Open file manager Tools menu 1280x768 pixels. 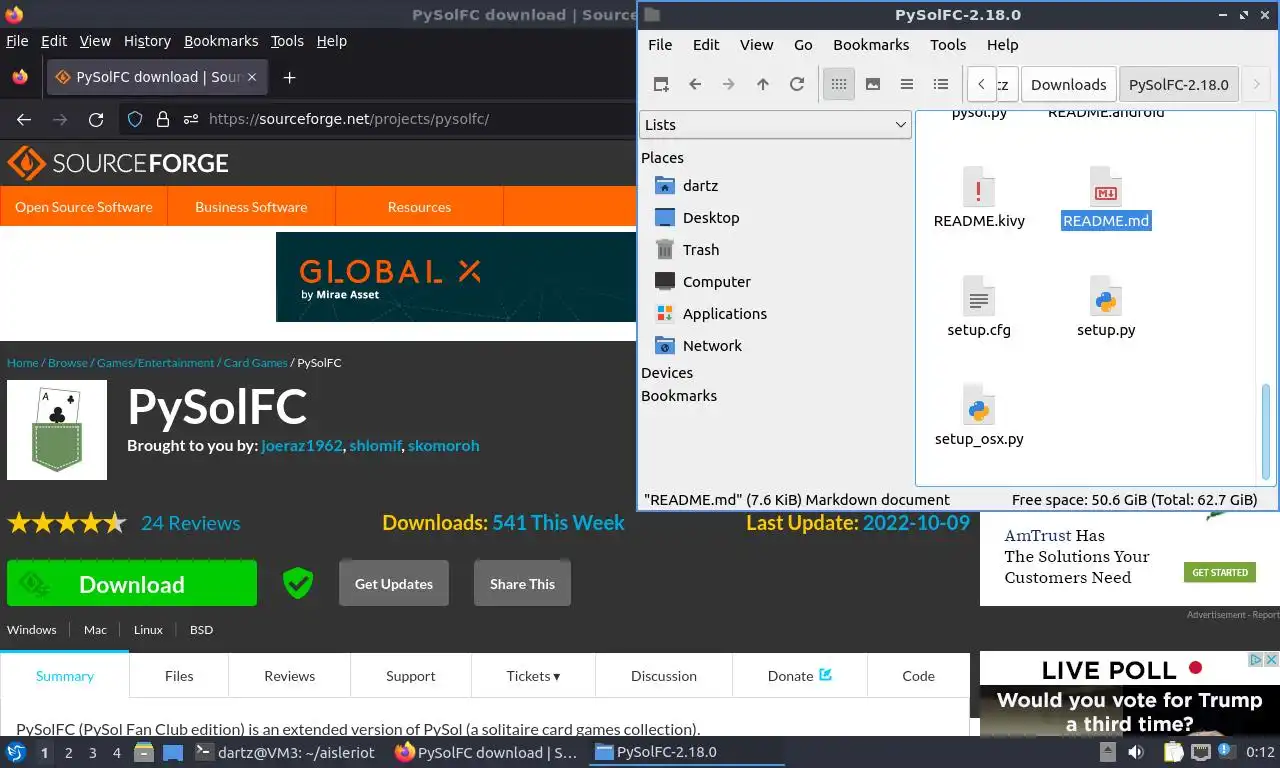pos(948,45)
